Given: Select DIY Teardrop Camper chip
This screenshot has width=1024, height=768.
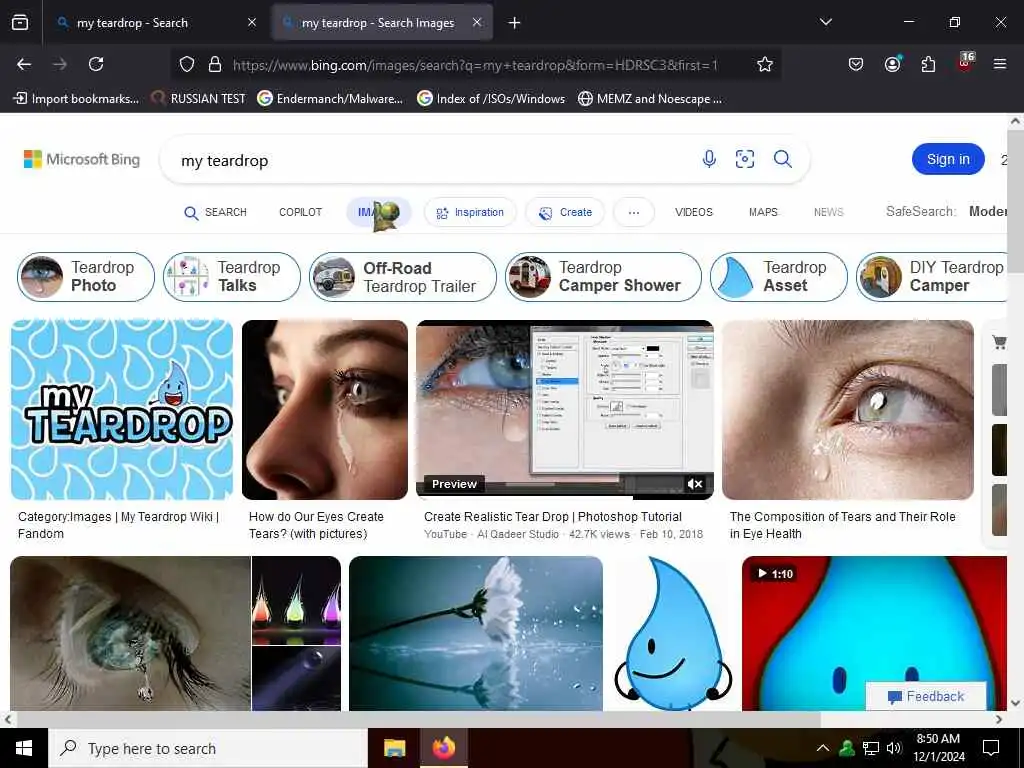Looking at the screenshot, I should click(934, 277).
